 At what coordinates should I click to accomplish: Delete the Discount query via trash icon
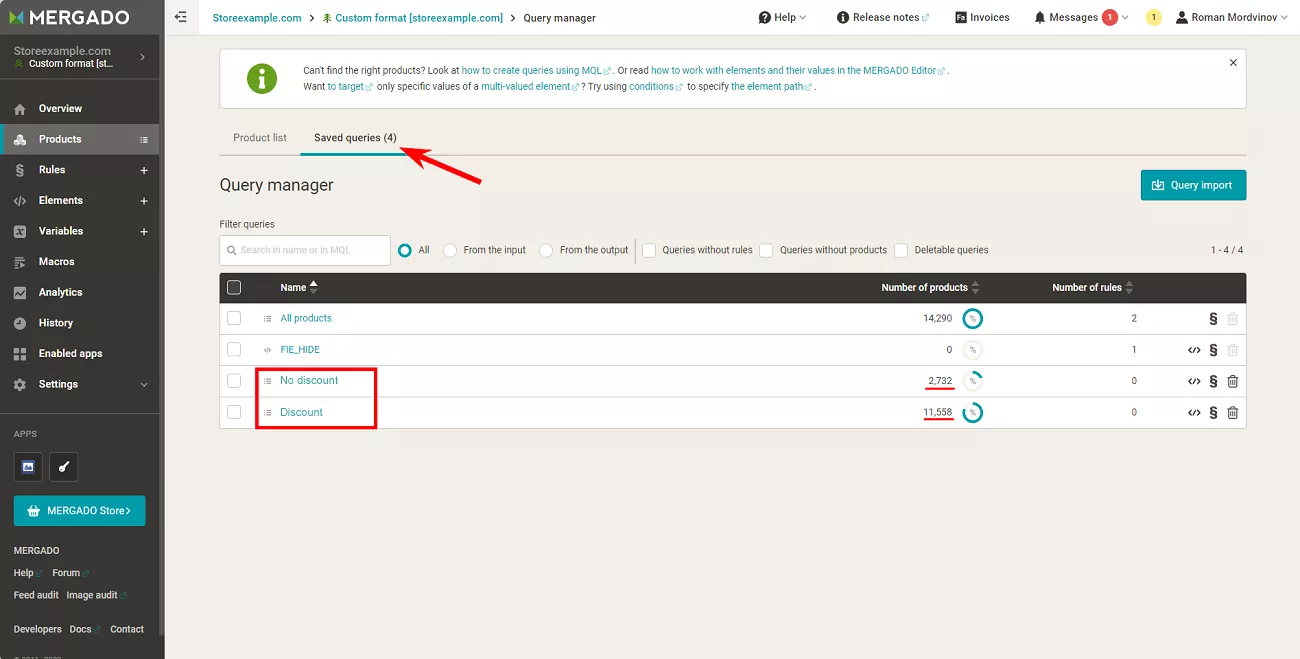coord(1232,413)
